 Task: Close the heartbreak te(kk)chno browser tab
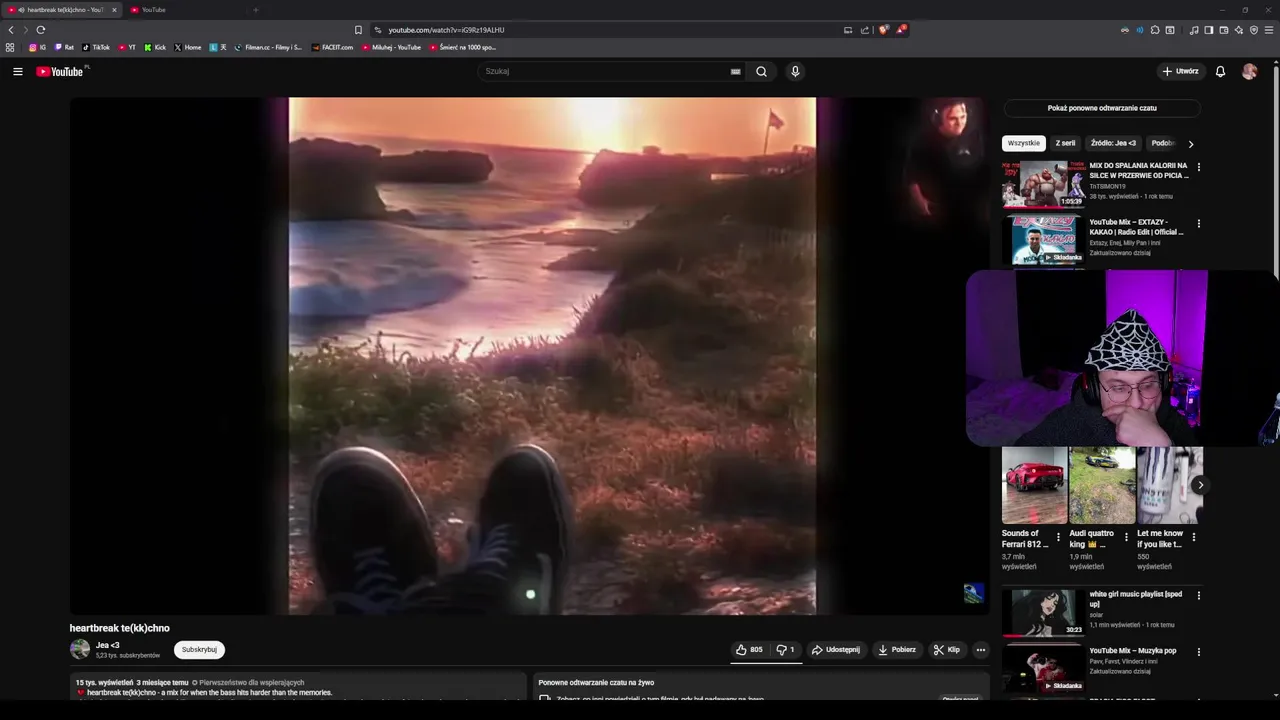[114, 10]
